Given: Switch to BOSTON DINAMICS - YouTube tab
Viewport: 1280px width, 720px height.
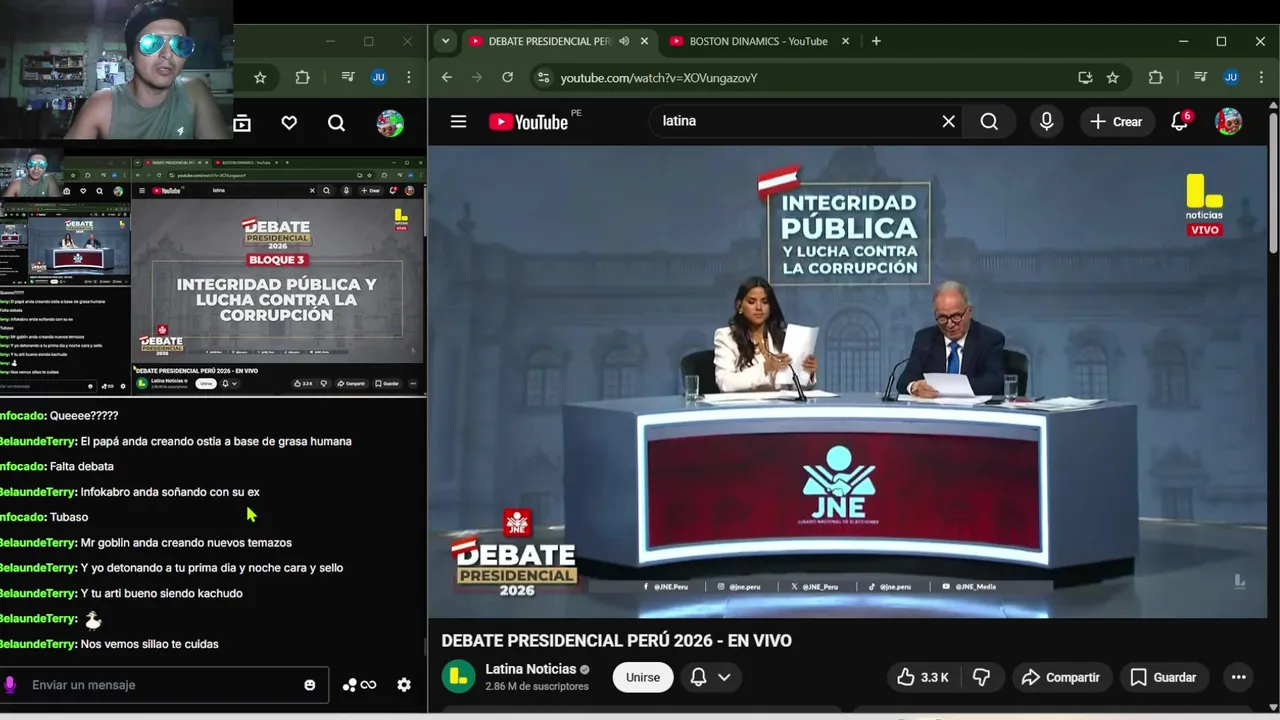Looking at the screenshot, I should [758, 41].
